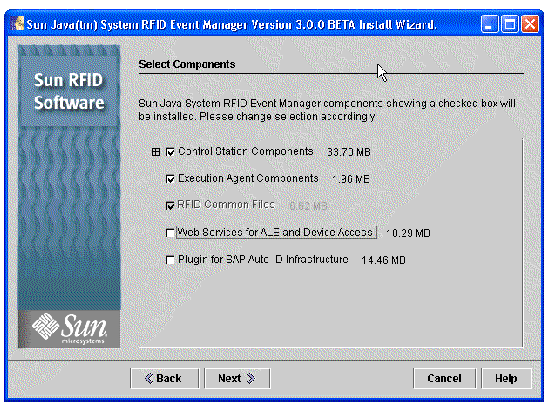Click the 10.29 MB size value

point(408,233)
